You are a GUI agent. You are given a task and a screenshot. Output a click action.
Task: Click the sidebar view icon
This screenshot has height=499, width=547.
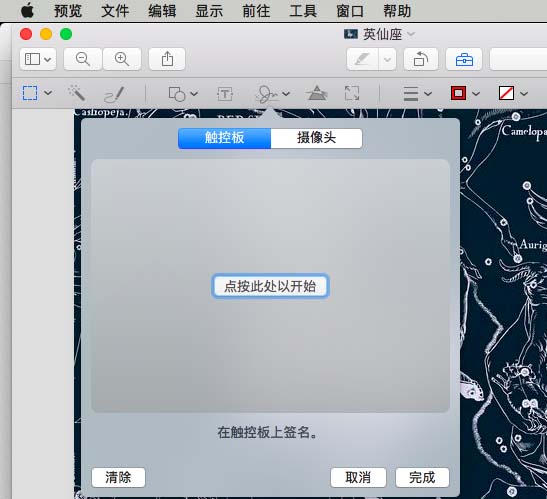pos(32,59)
